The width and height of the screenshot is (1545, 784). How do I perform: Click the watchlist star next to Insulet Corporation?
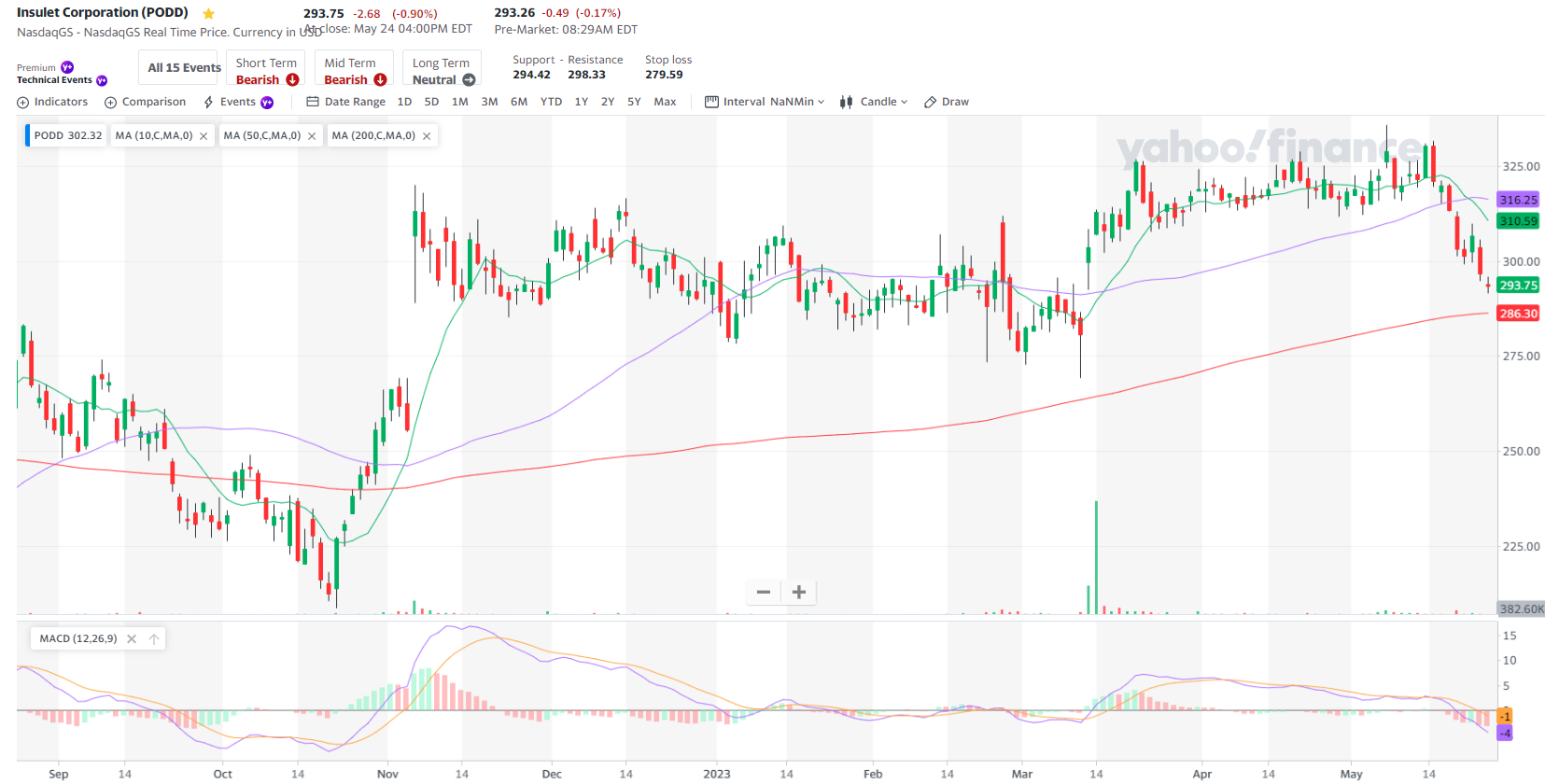[209, 14]
